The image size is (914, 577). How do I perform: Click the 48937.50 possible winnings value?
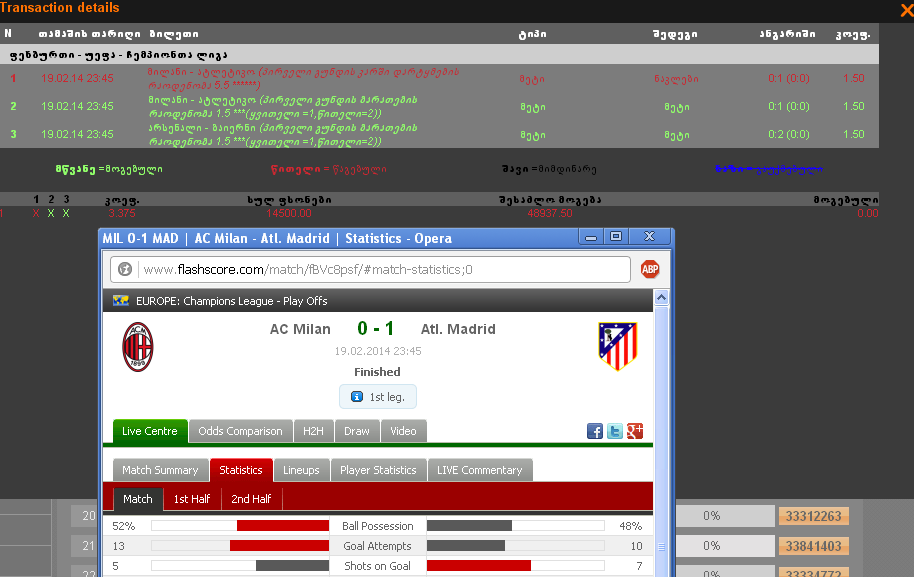click(550, 213)
